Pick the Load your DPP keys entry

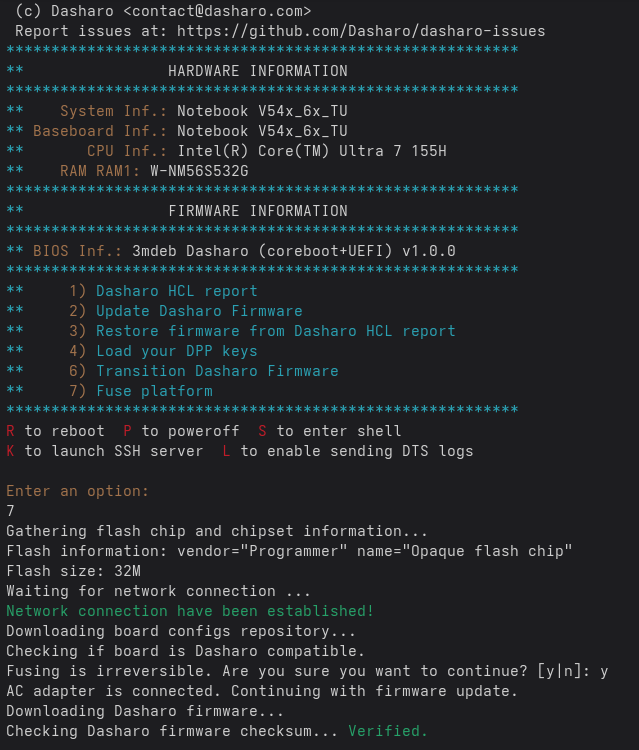coord(176,351)
